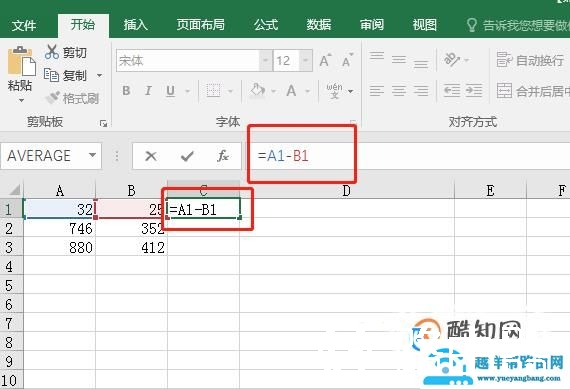Switch to 页面布局 Page Layout tab
570x389 pixels.
coord(200,25)
